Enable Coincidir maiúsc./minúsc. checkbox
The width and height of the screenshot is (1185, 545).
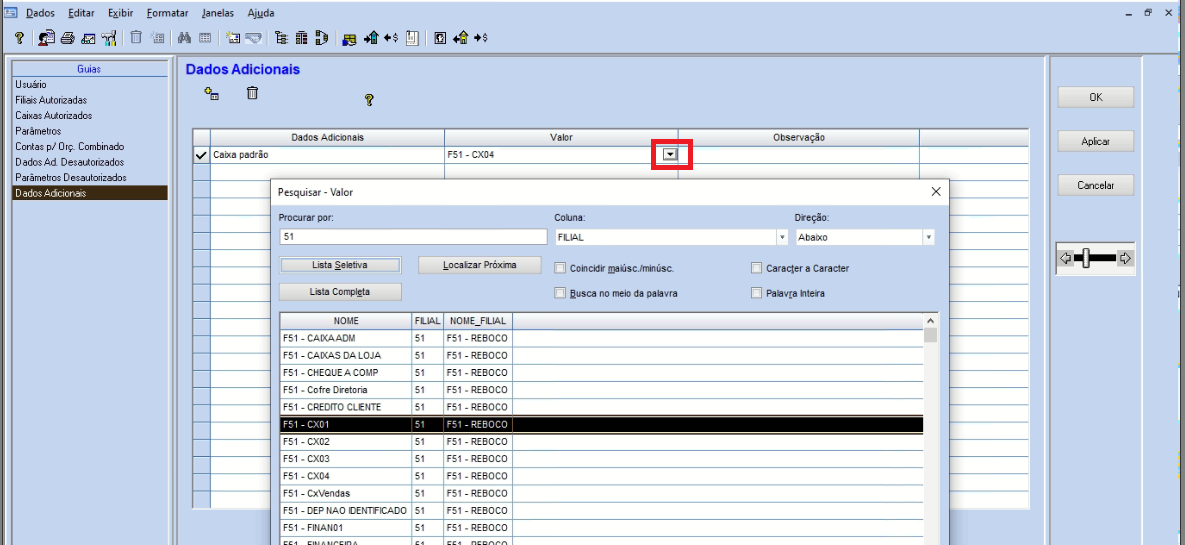tap(560, 268)
